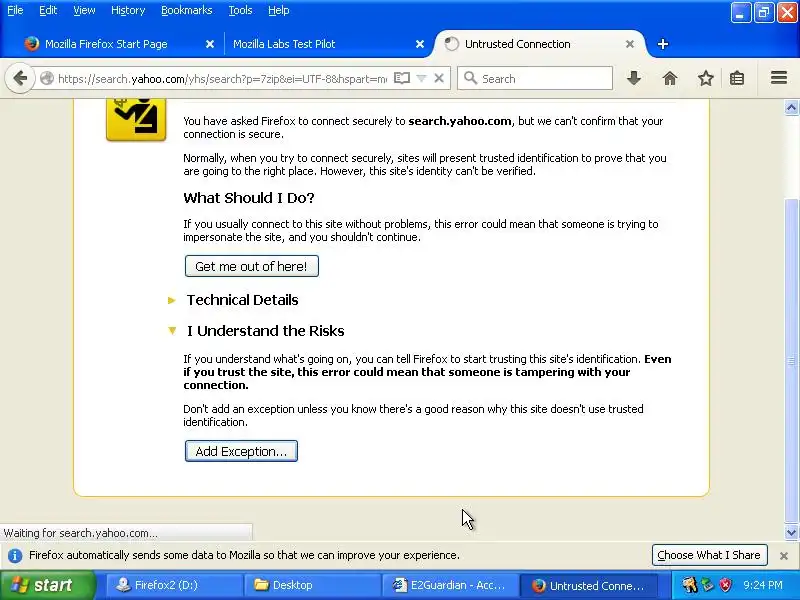Click the scrollbar down arrow
Image resolution: width=800 pixels, height=600 pixels.
791,533
